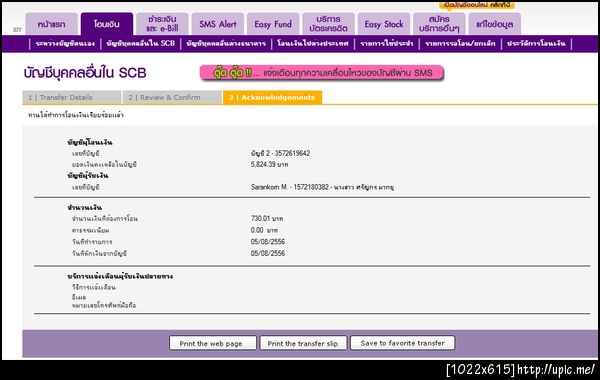Open โอนเงินไปต่างประเทศ submenu item
Image resolution: width=600 pixels, height=380 pixels.
click(313, 44)
